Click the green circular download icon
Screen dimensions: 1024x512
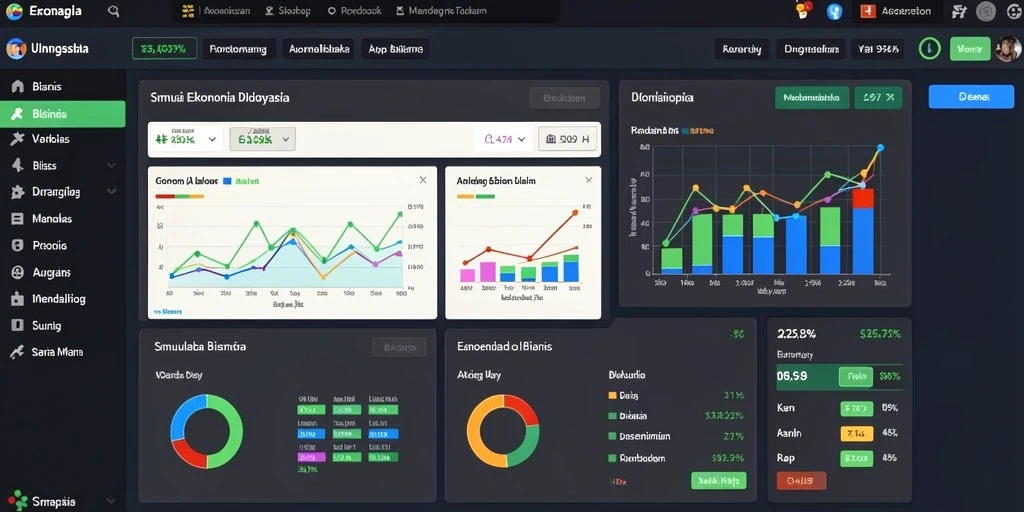(x=929, y=49)
